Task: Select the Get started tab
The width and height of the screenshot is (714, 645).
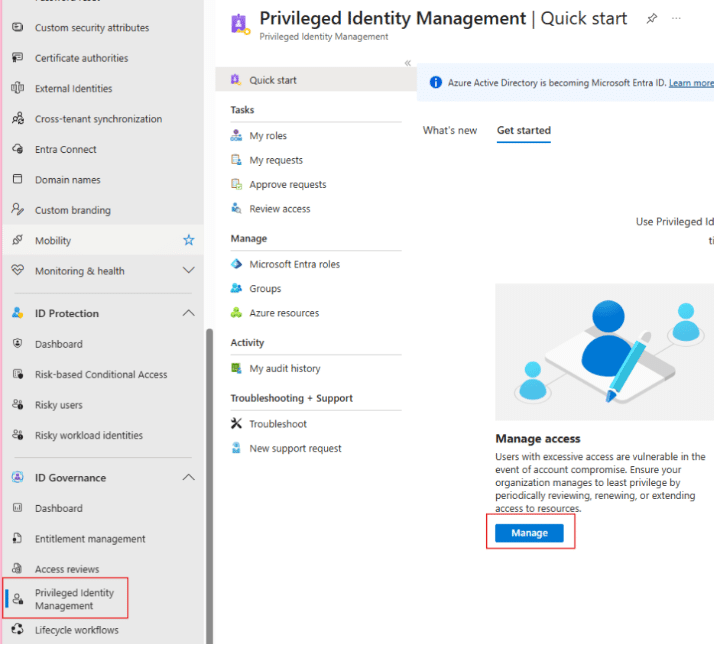Action: point(523,130)
